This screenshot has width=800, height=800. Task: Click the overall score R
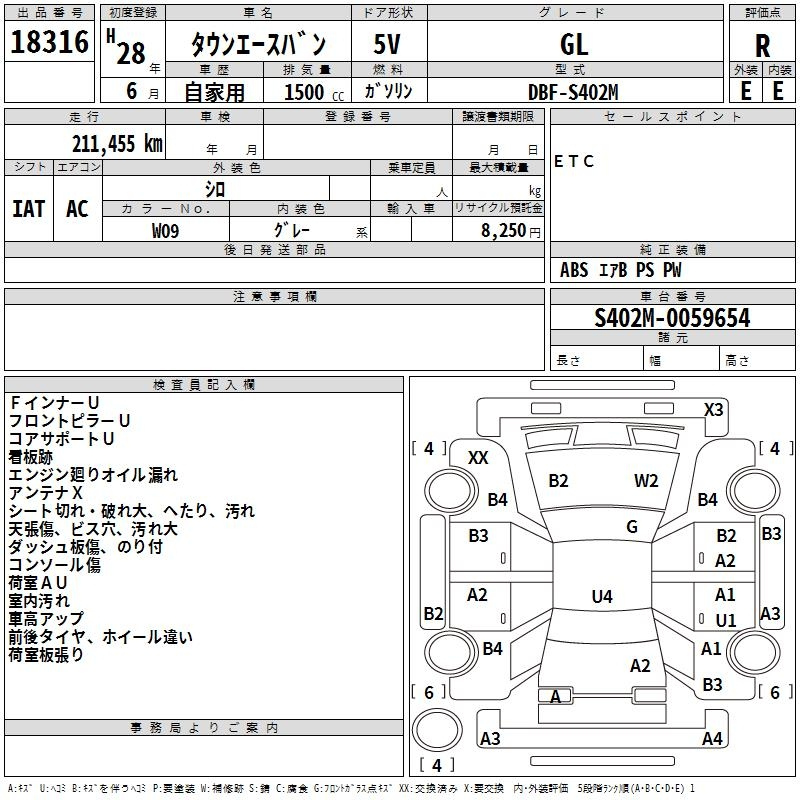click(762, 46)
